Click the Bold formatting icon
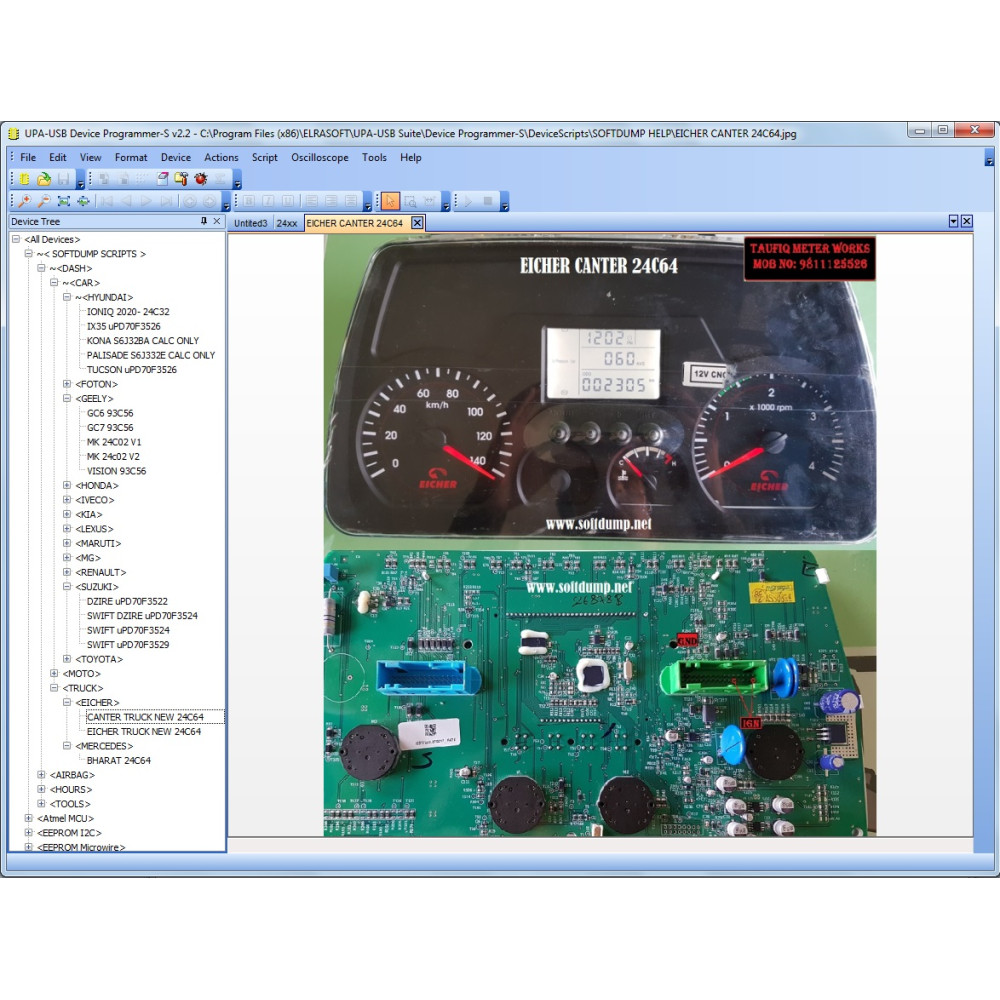1000x1000 pixels. coord(249,202)
